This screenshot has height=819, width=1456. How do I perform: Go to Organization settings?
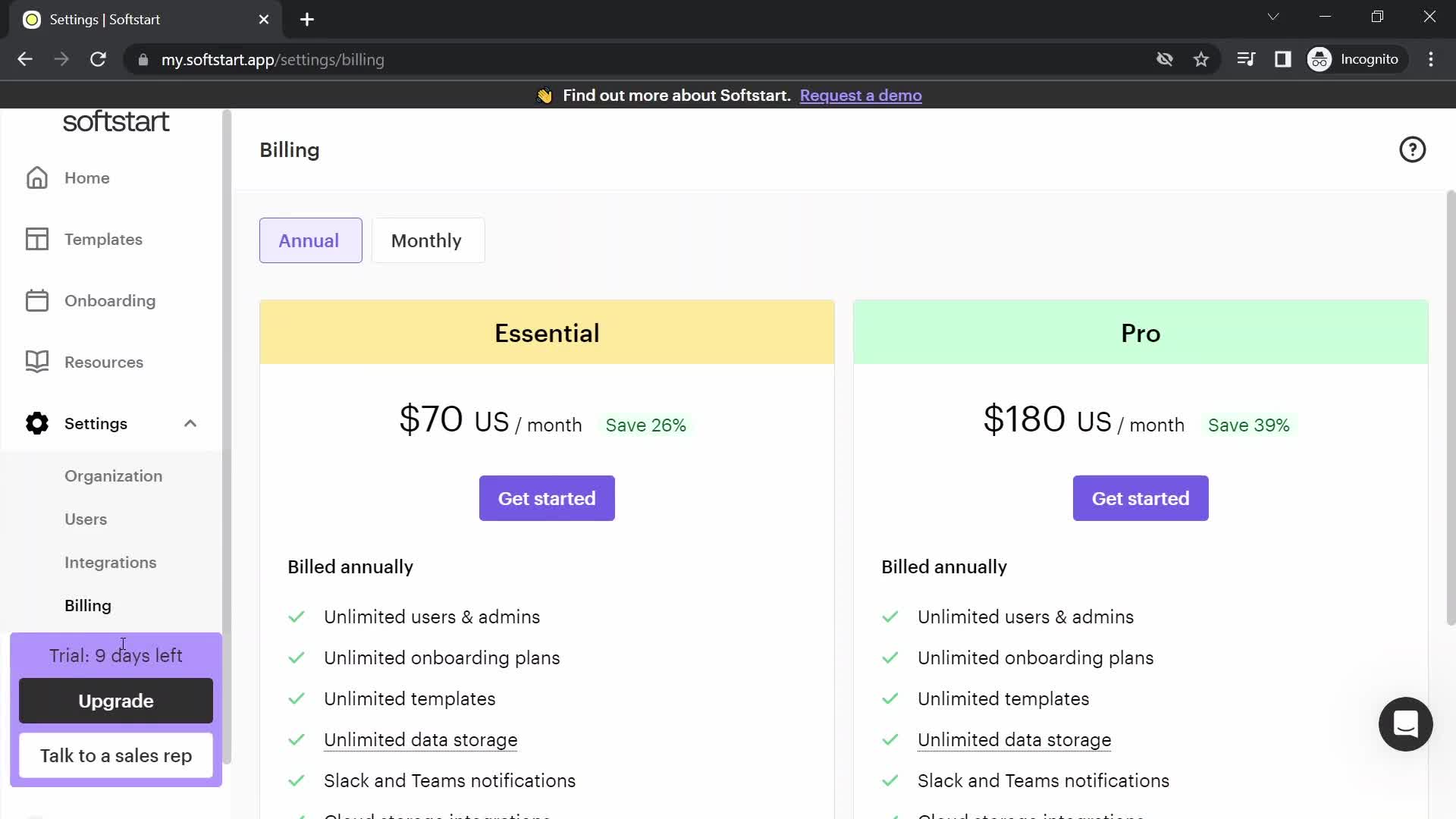[x=113, y=475]
